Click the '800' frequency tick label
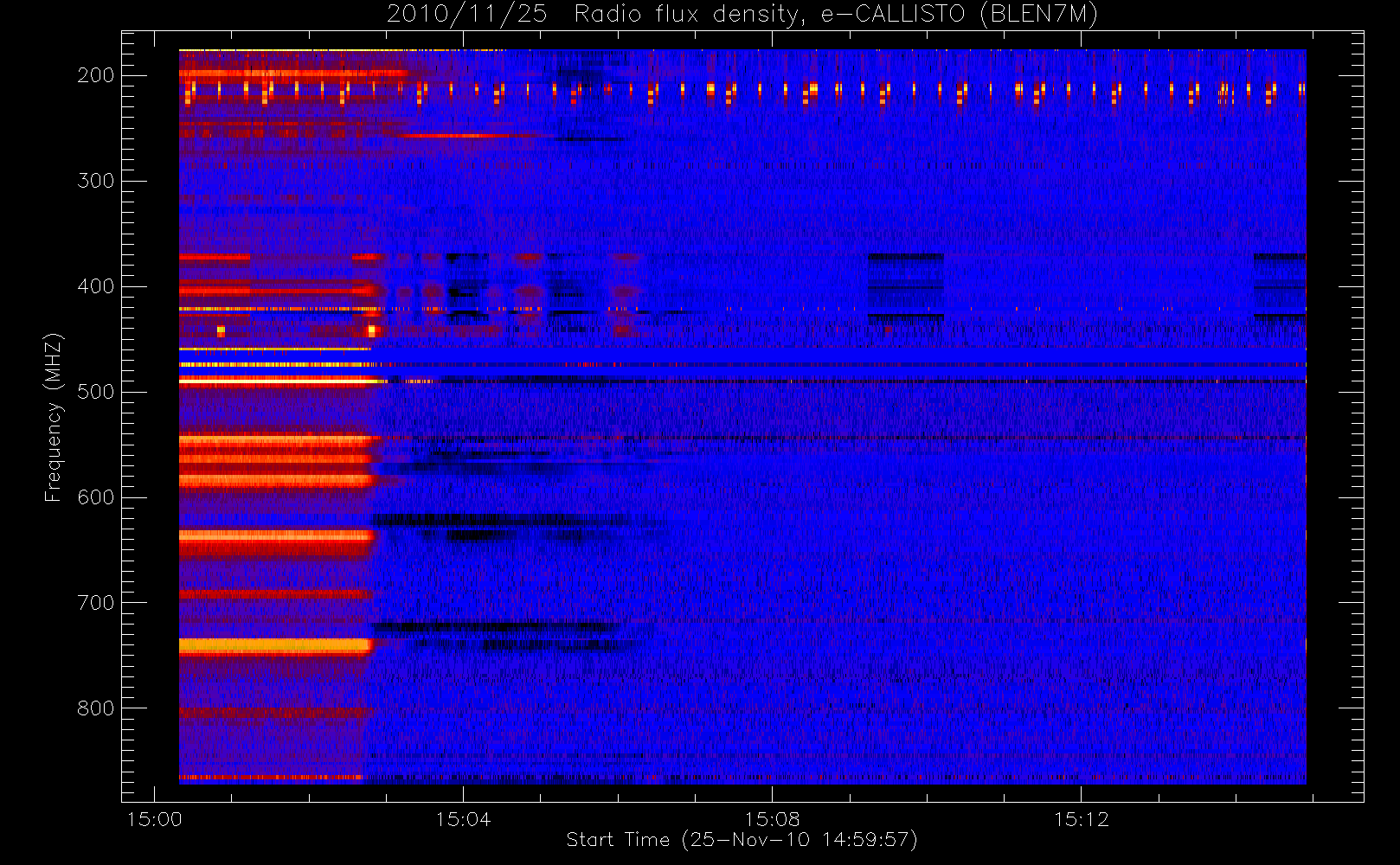Viewport: 1400px width, 865px height. tap(96, 708)
